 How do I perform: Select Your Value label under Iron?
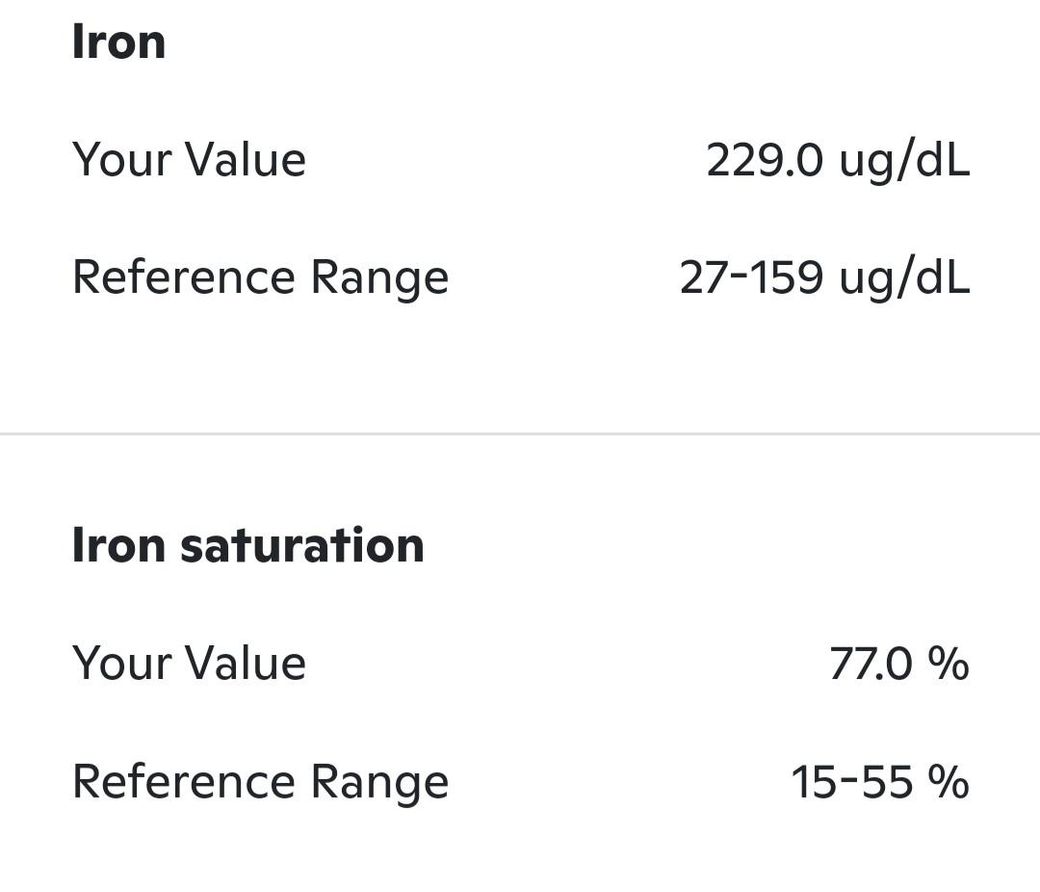[x=188, y=160]
